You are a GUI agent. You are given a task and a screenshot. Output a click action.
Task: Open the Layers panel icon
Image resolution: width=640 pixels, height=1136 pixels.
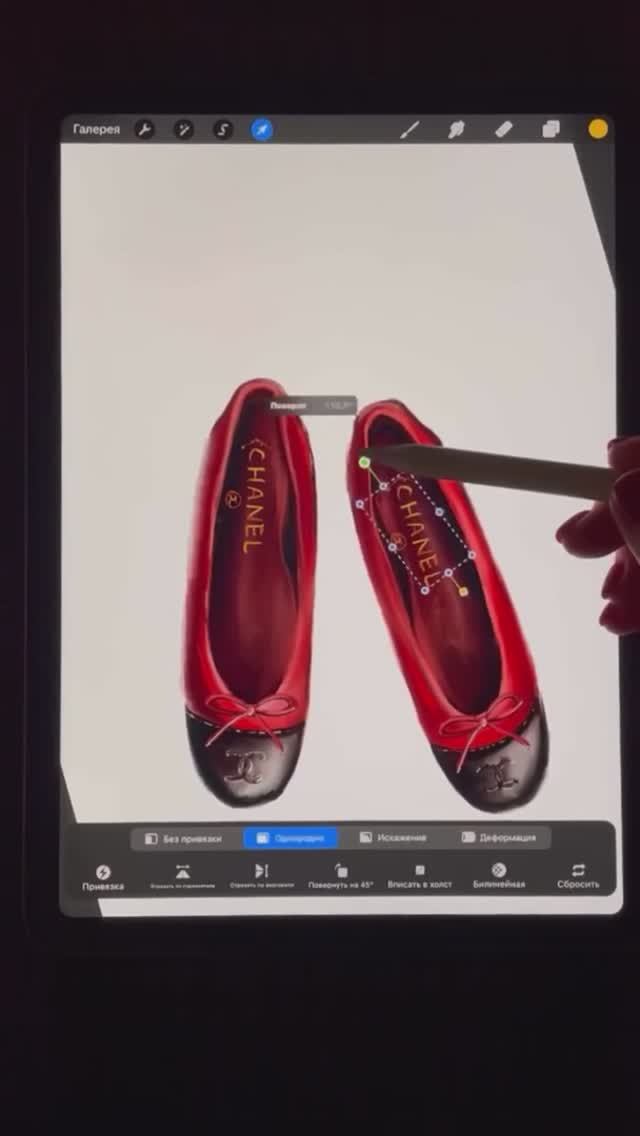tap(551, 130)
